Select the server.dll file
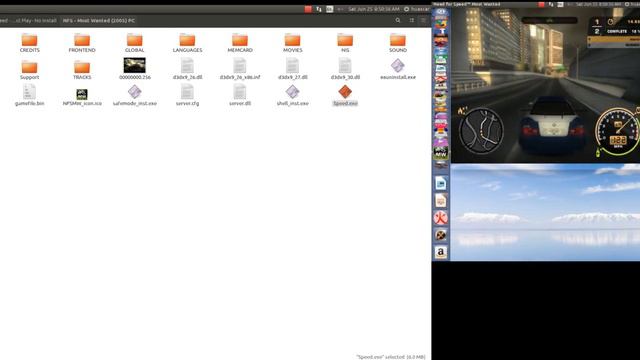 [240, 95]
